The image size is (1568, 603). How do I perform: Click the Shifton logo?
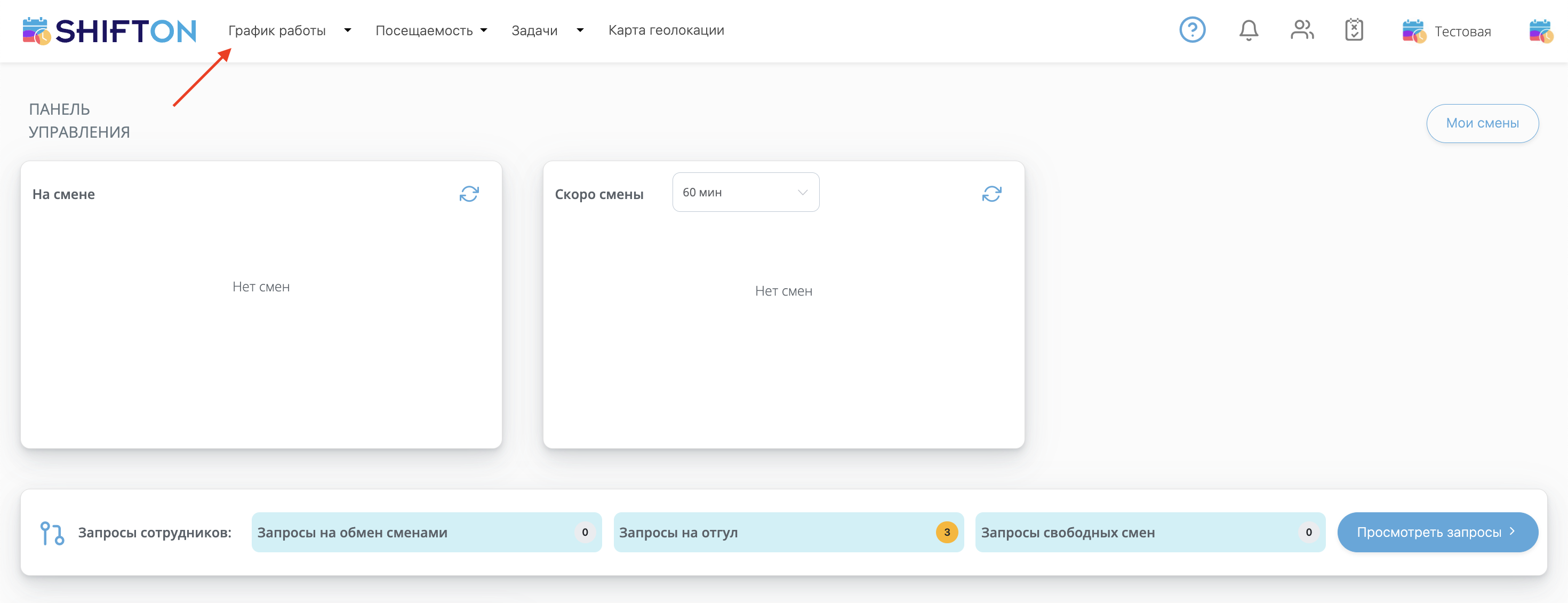coord(109,31)
